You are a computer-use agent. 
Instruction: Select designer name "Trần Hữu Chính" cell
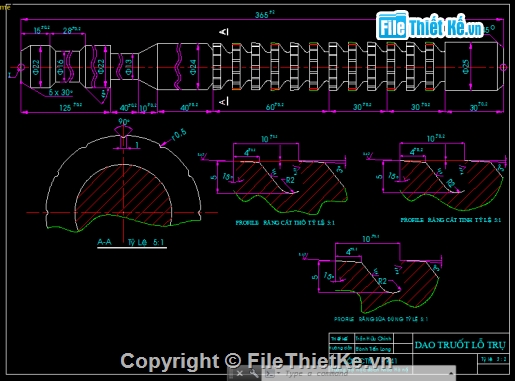click(x=373, y=338)
